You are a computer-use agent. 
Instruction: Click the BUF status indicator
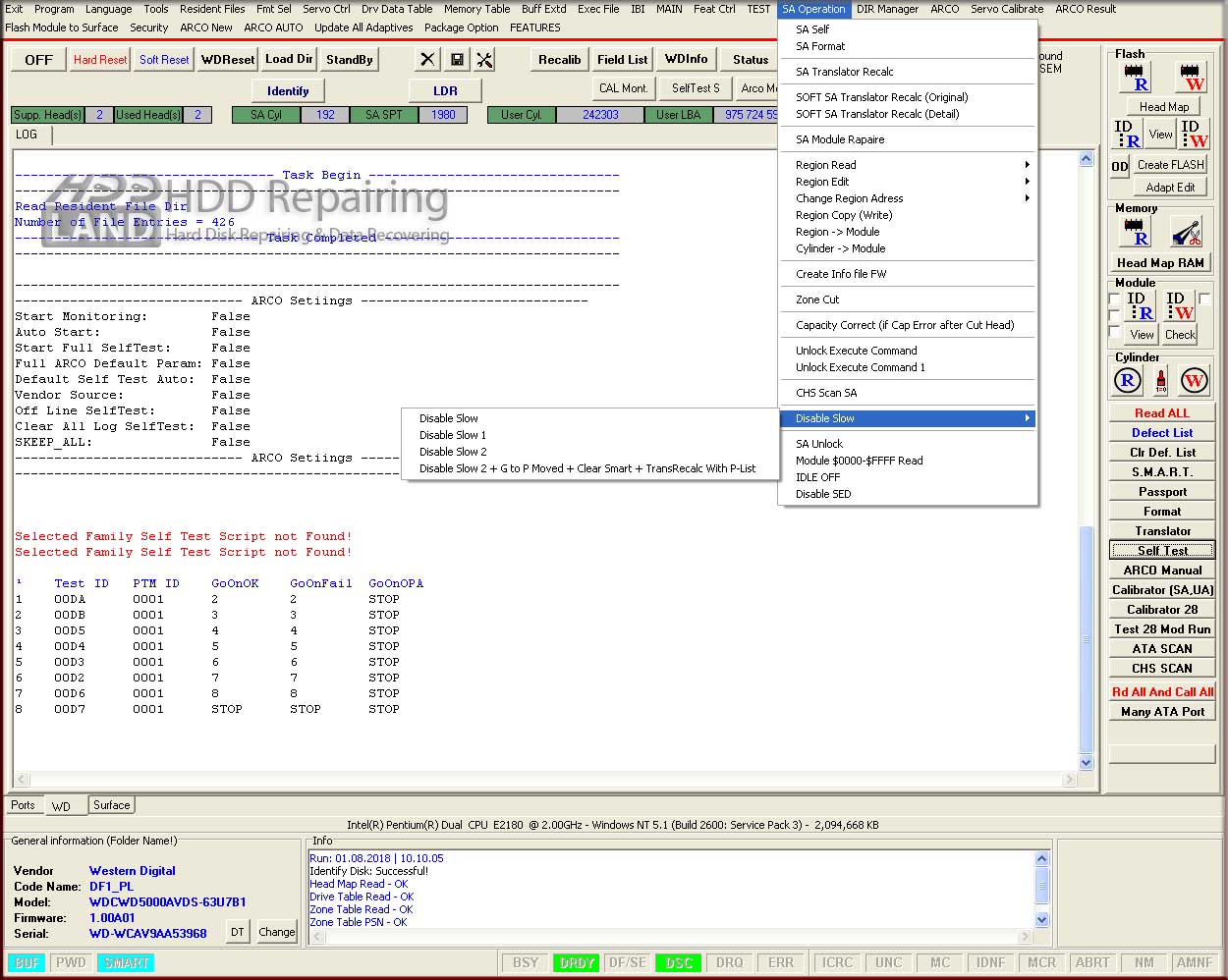(28, 963)
